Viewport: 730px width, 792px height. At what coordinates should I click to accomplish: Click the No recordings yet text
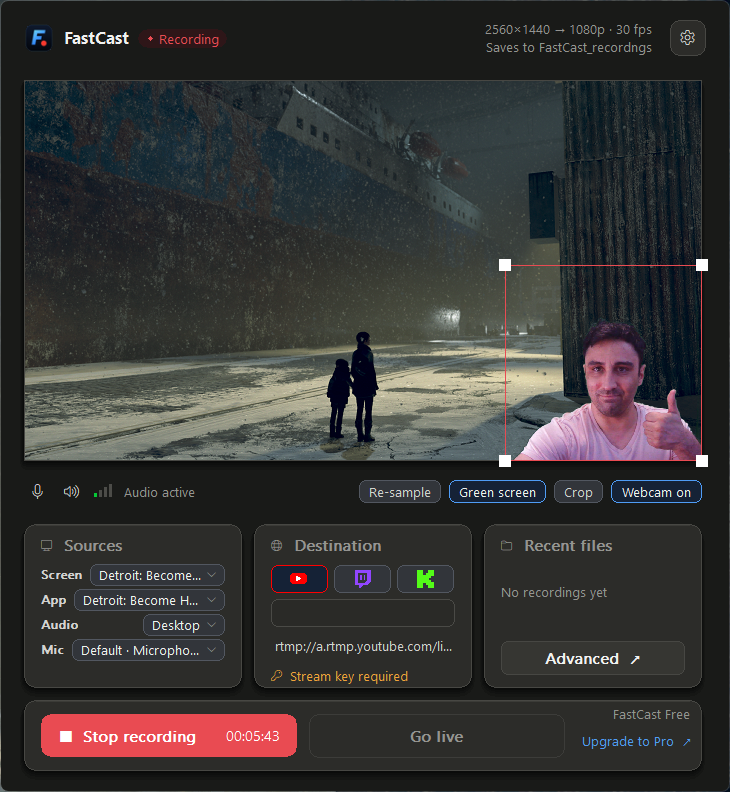click(554, 592)
